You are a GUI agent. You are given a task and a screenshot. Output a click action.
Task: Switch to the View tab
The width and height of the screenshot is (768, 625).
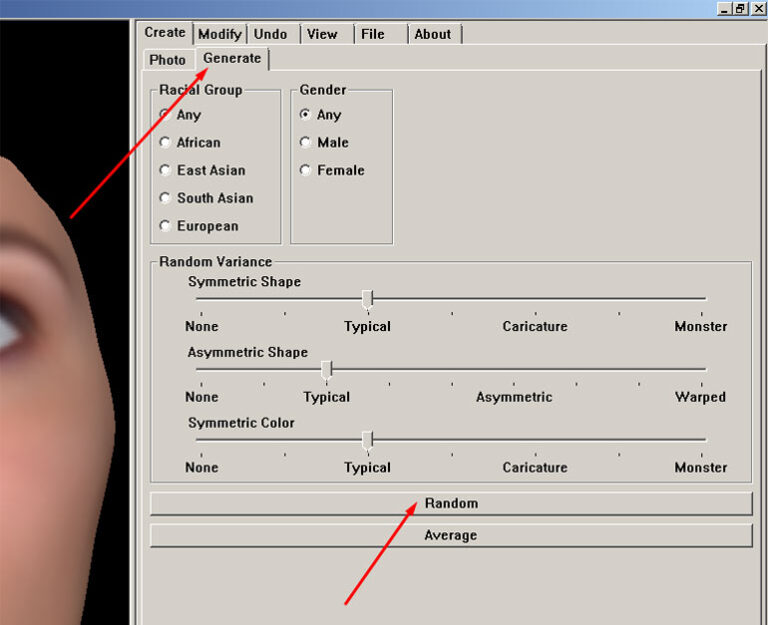pyautogui.click(x=322, y=34)
